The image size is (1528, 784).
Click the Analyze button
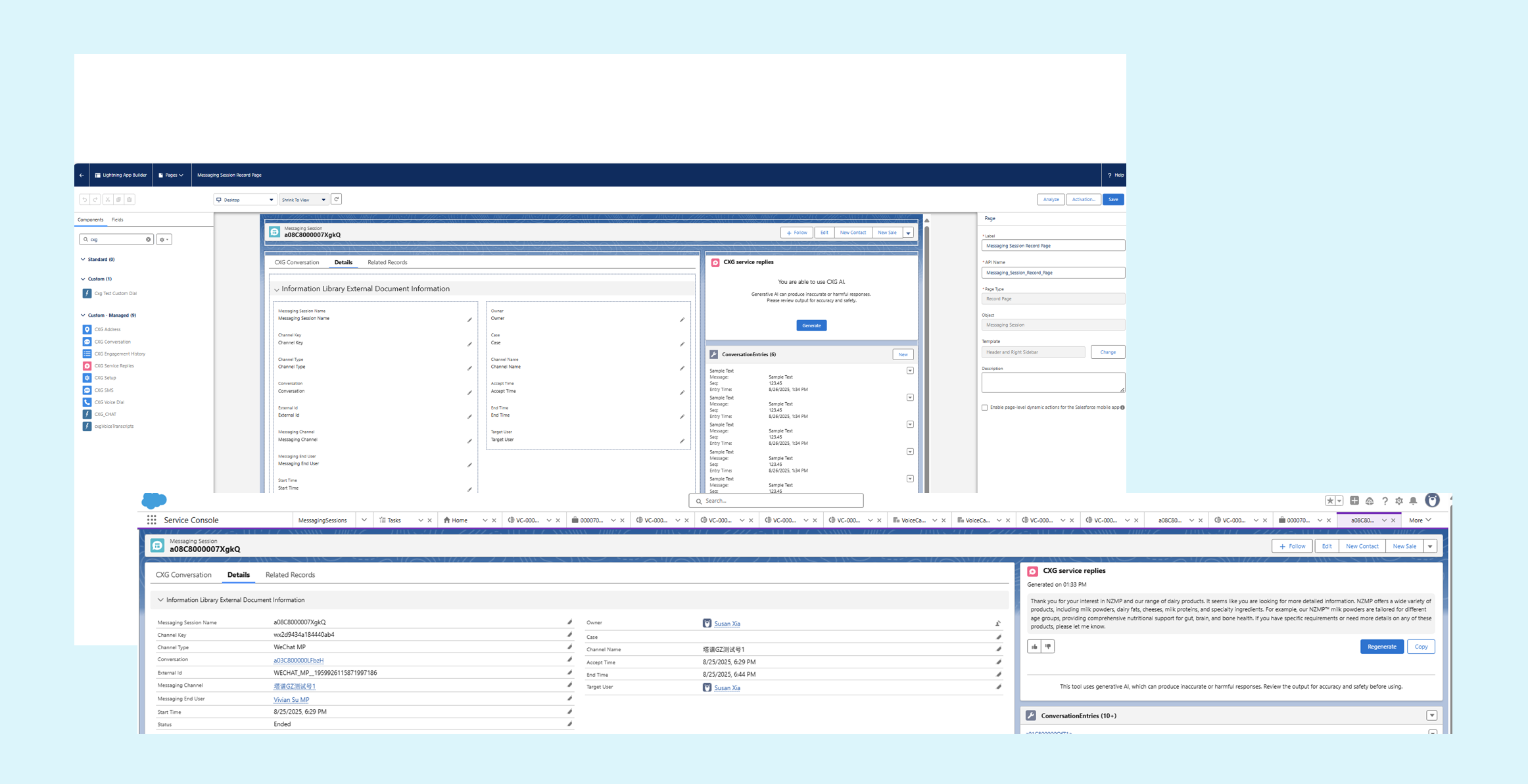[1051, 200]
